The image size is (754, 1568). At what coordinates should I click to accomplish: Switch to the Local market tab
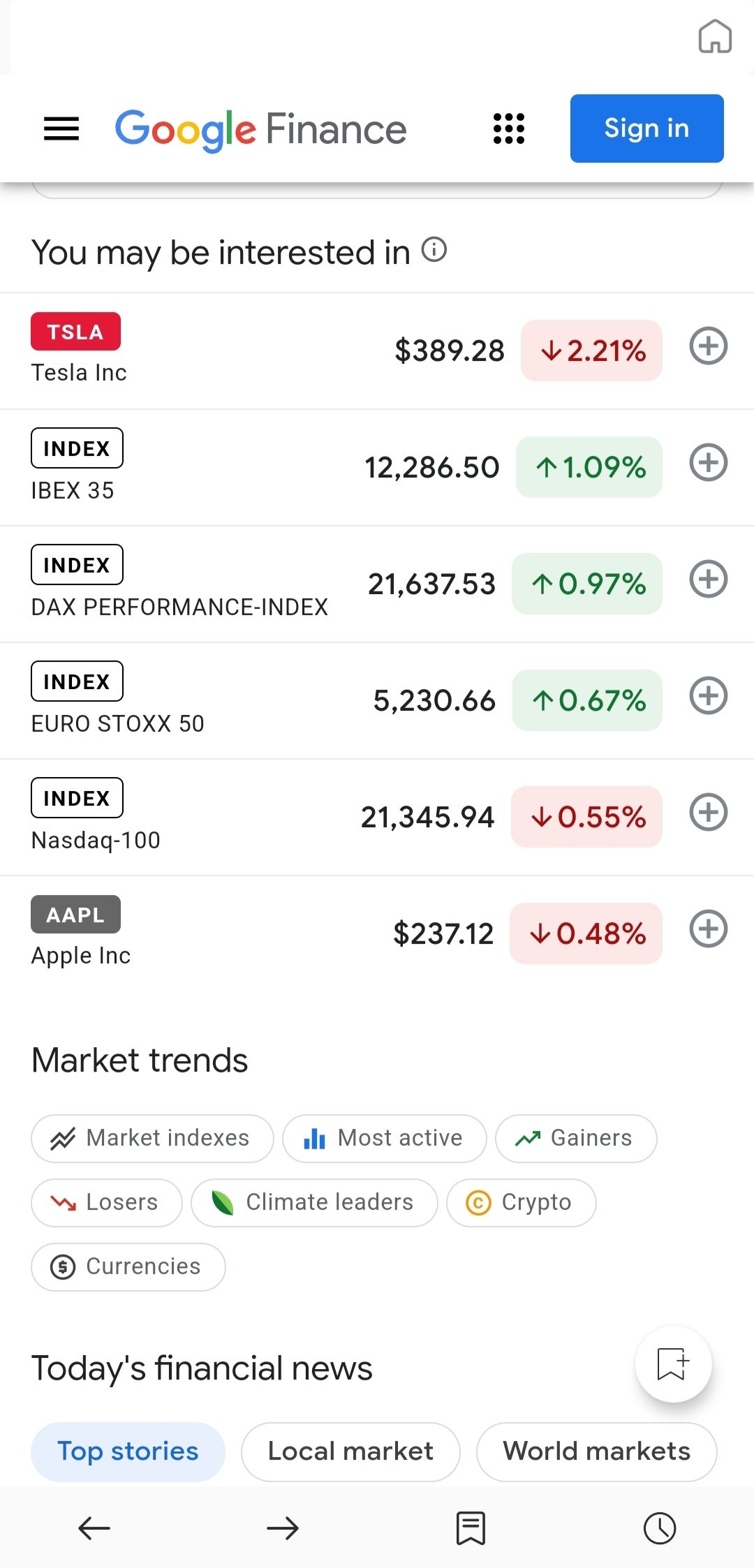coord(350,1451)
